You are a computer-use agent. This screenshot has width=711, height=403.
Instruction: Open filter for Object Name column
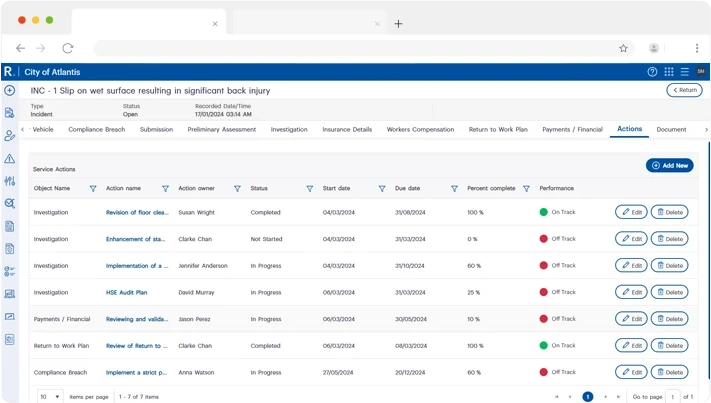point(93,188)
